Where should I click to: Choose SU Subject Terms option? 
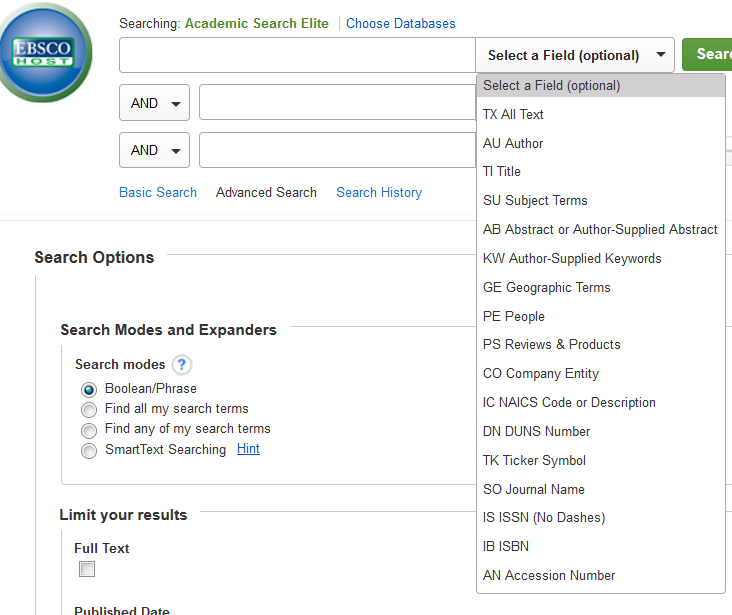535,201
